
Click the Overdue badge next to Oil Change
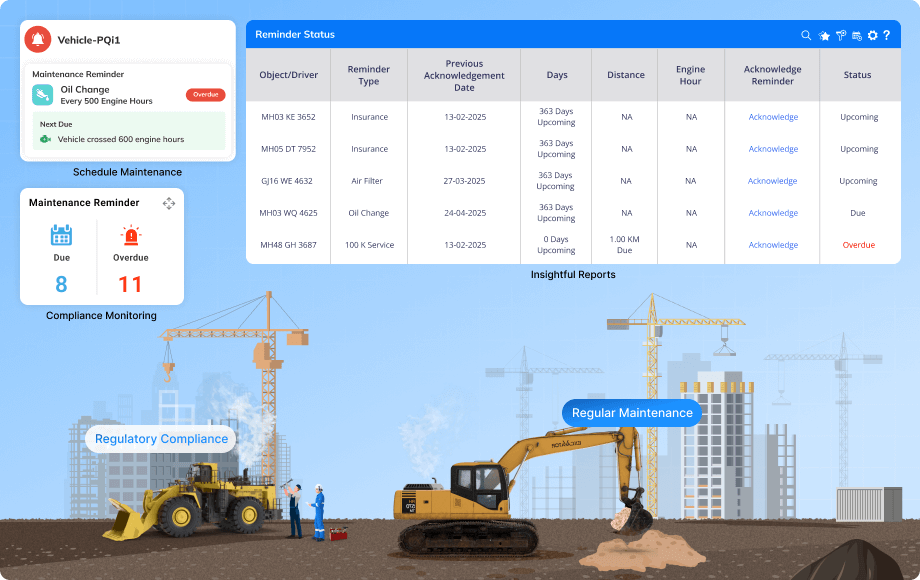(205, 94)
